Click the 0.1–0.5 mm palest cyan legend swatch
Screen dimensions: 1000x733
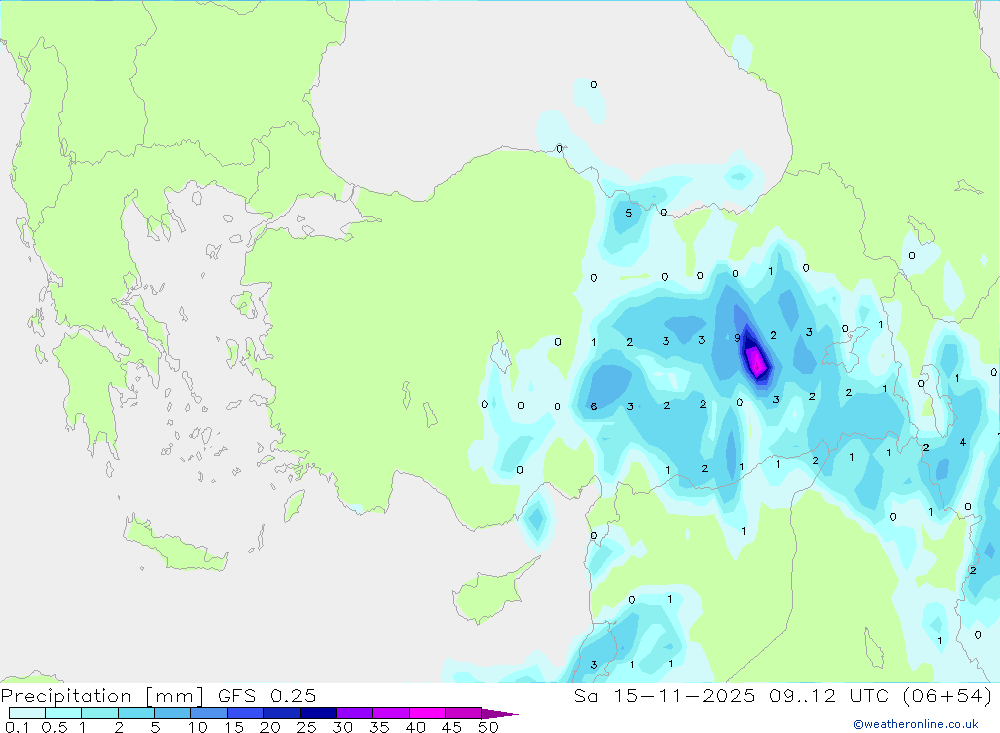click(x=27, y=713)
